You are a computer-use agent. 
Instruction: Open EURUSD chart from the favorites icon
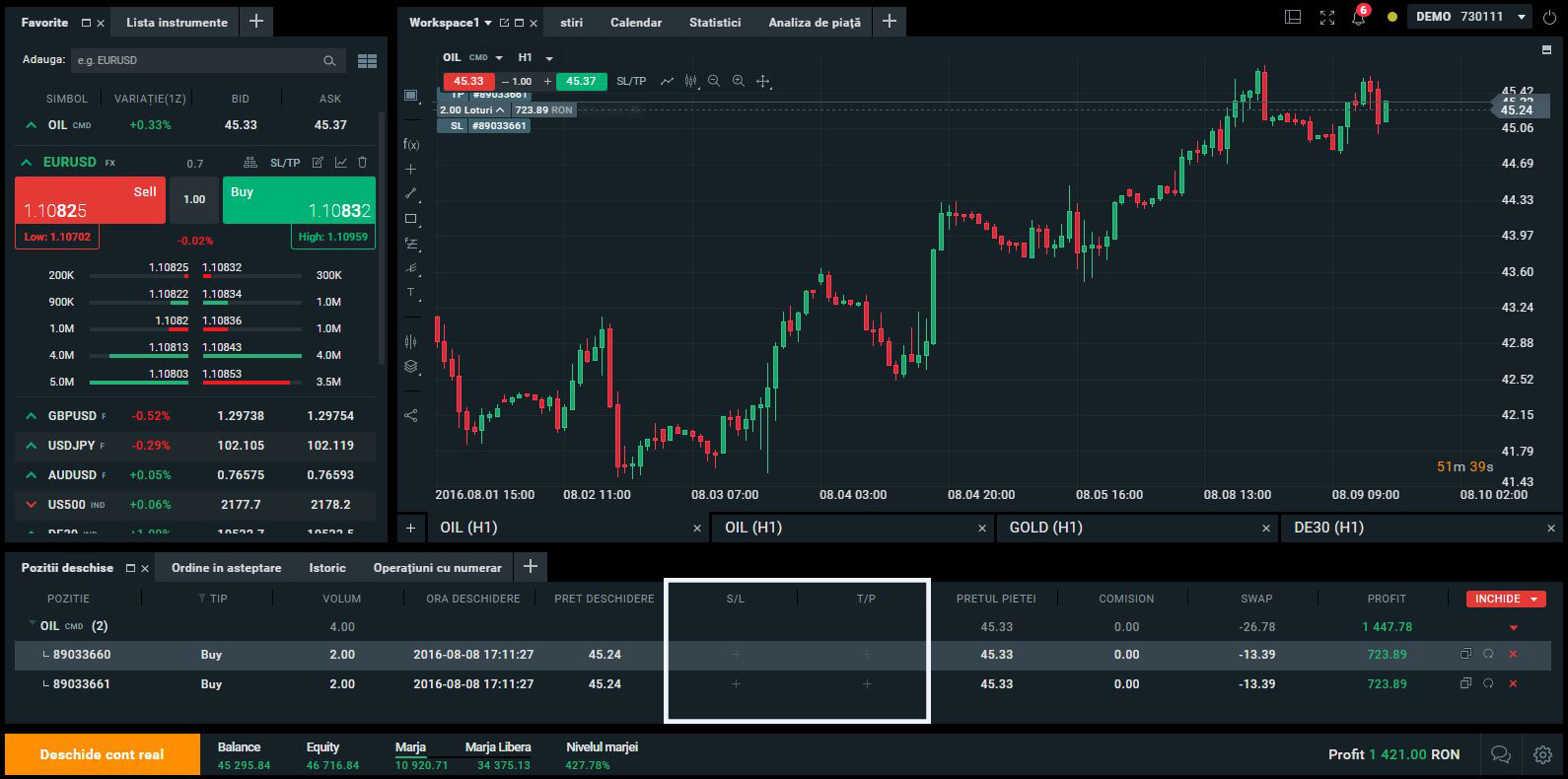point(340,163)
